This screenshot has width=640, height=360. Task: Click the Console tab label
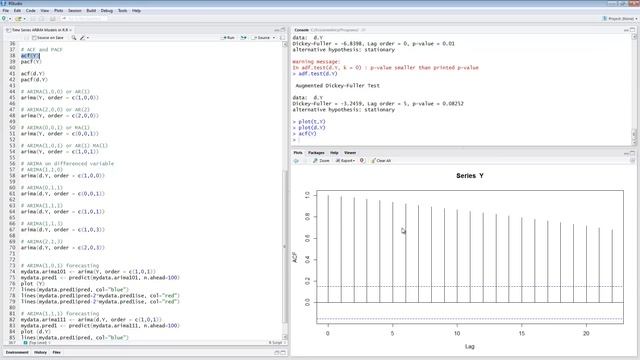coord(302,30)
